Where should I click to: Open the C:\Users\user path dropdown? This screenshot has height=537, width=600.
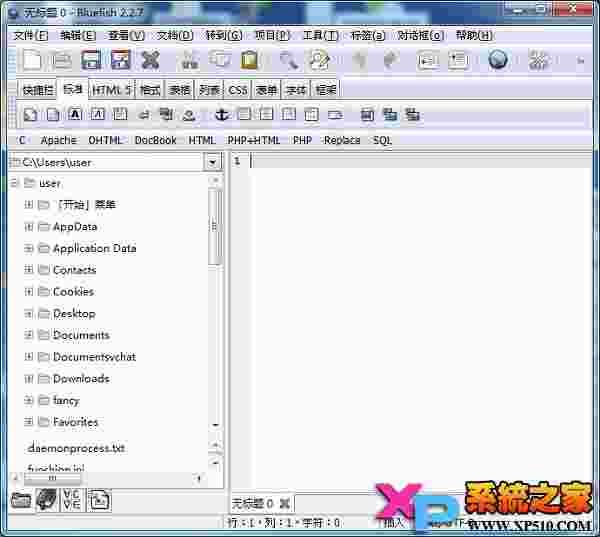(x=212, y=162)
